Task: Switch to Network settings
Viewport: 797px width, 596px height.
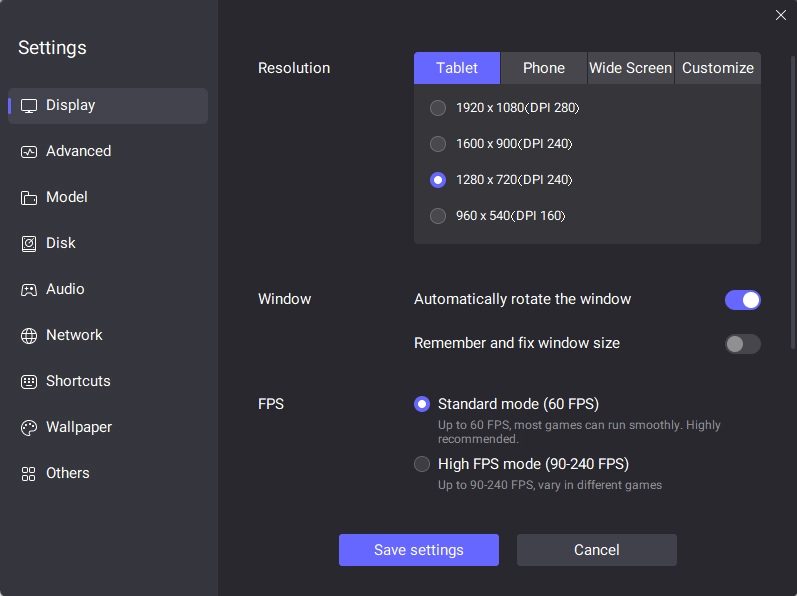Action: click(108, 335)
